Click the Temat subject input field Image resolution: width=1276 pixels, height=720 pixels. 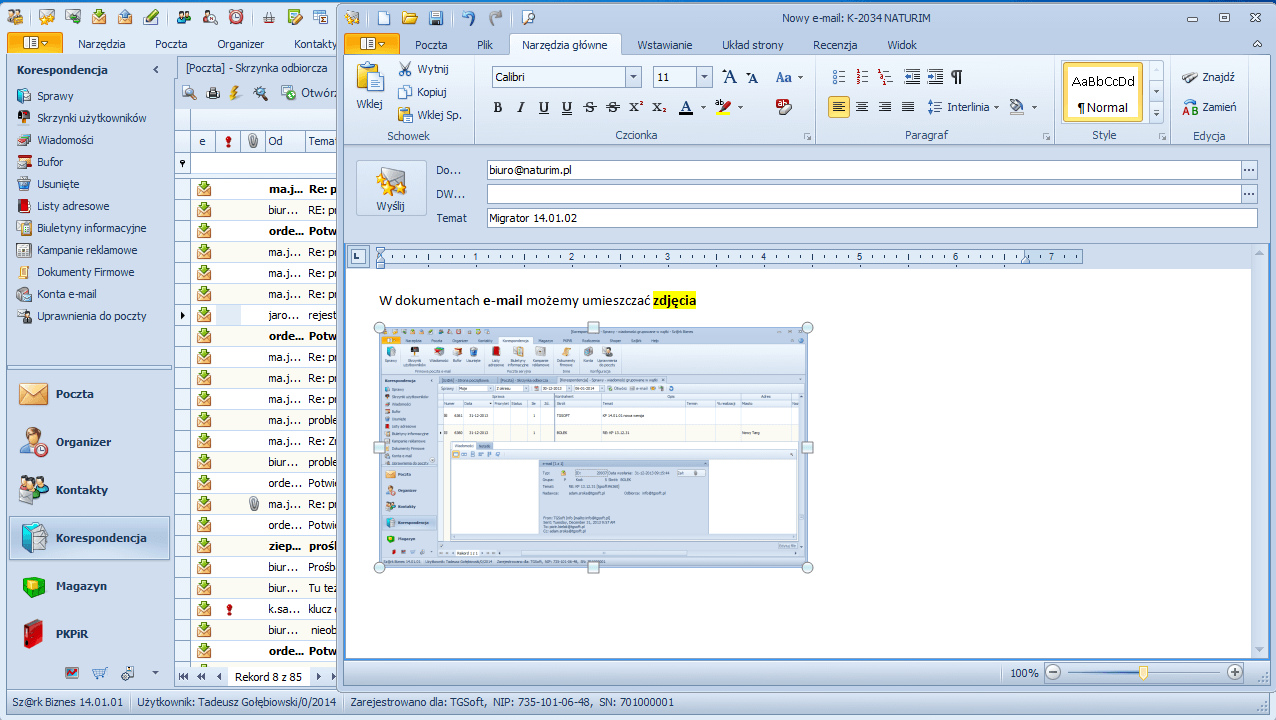coord(871,218)
